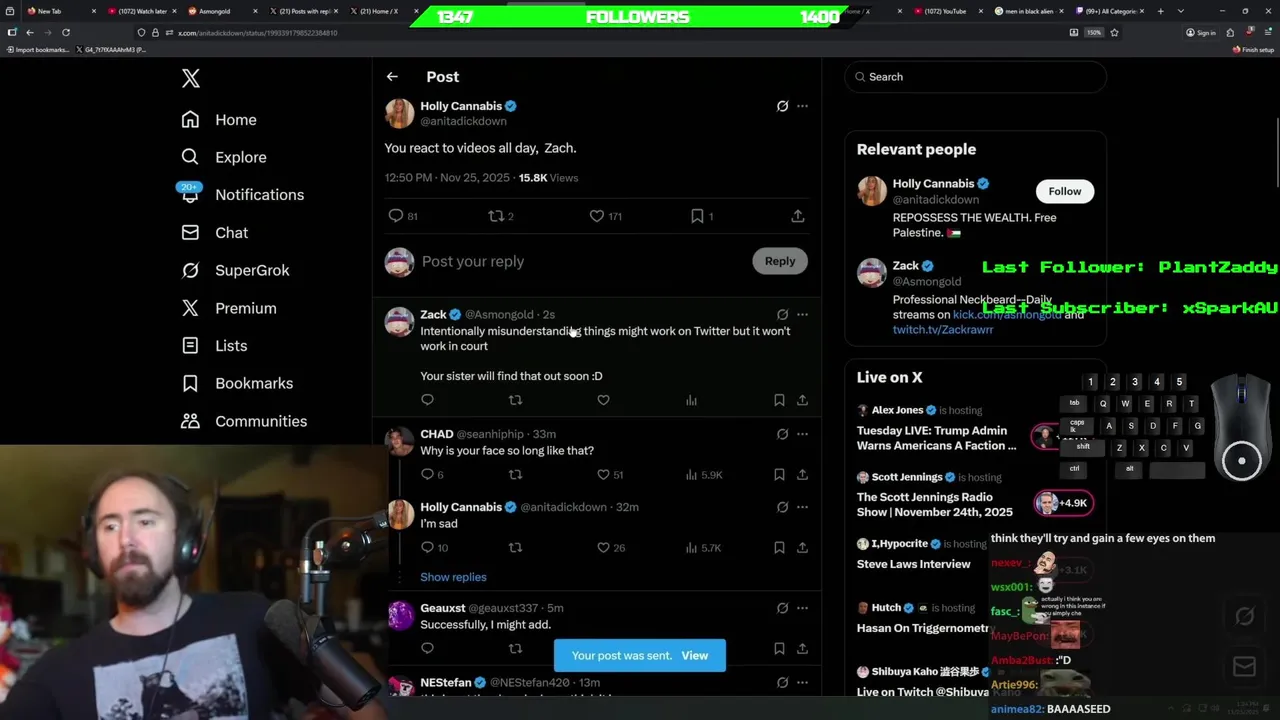1280x720 pixels.
Task: Open Lists in the sidebar
Action: pos(214,346)
